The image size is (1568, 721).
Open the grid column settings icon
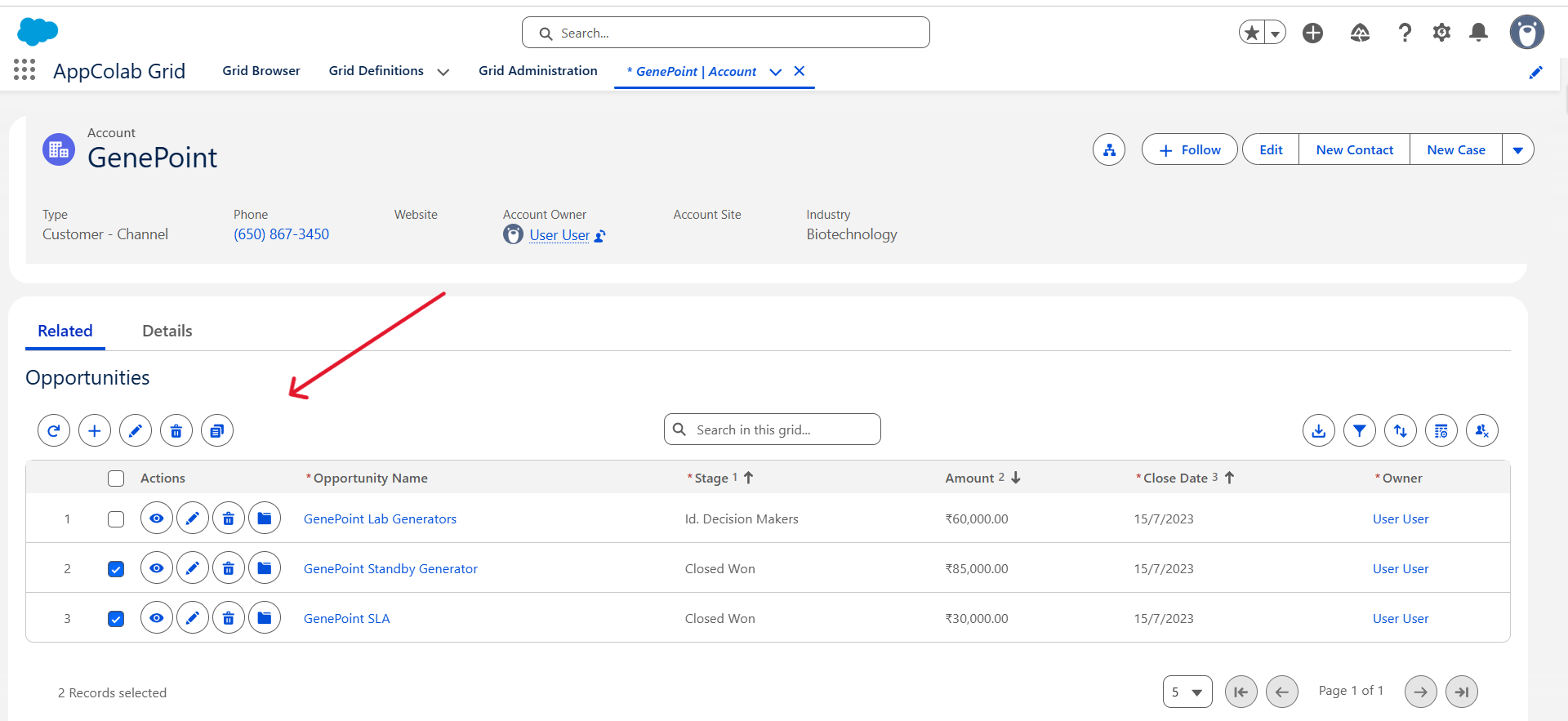(x=1441, y=430)
